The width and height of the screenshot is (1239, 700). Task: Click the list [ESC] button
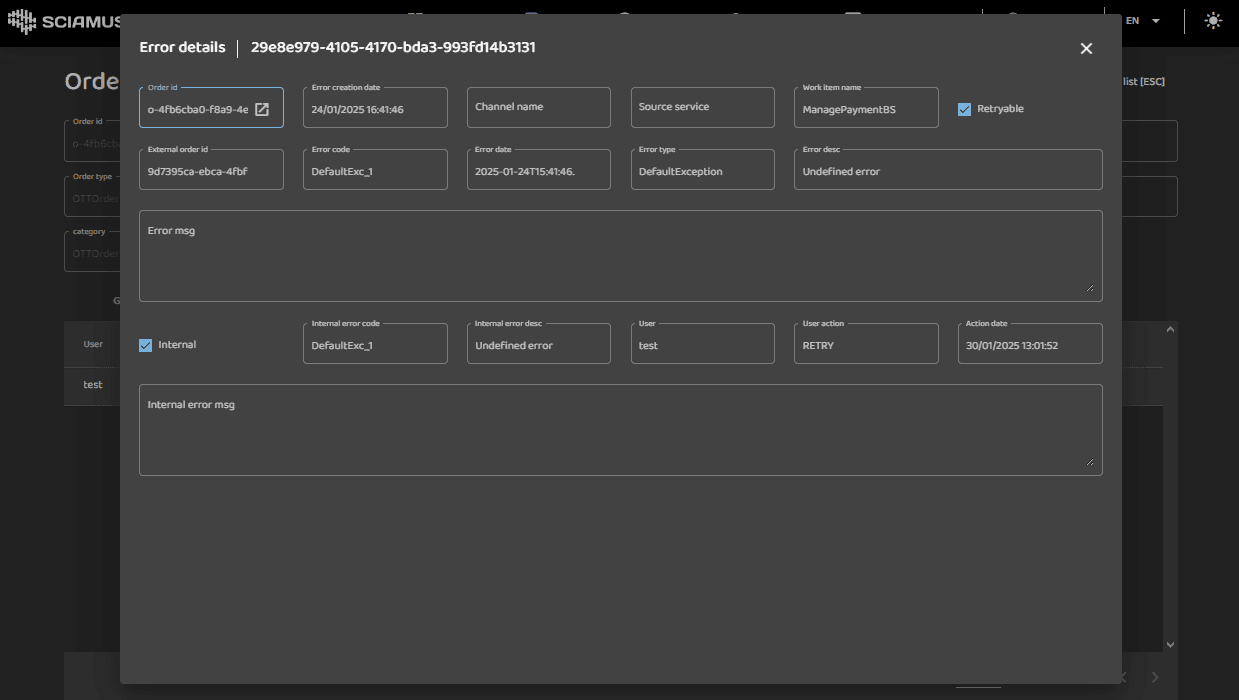pyautogui.click(x=1144, y=82)
